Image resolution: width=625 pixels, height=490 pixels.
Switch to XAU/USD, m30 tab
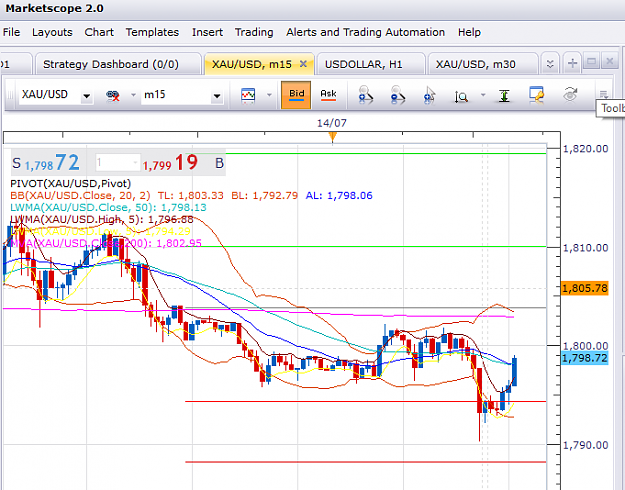[482, 64]
